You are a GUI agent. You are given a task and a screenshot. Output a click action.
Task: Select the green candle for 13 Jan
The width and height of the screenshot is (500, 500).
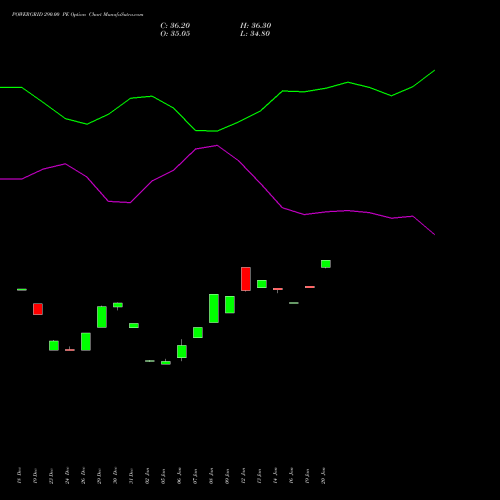[262, 284]
